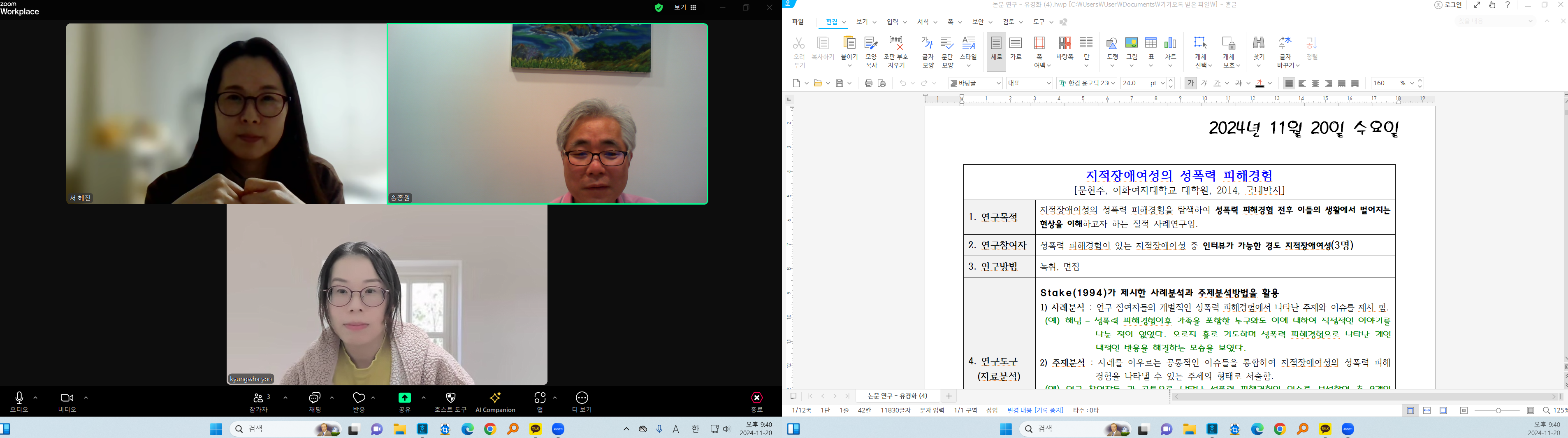This screenshot has height=438, width=1568.
Task: Click the 개체 선택 object select icon
Action: [x=1200, y=43]
